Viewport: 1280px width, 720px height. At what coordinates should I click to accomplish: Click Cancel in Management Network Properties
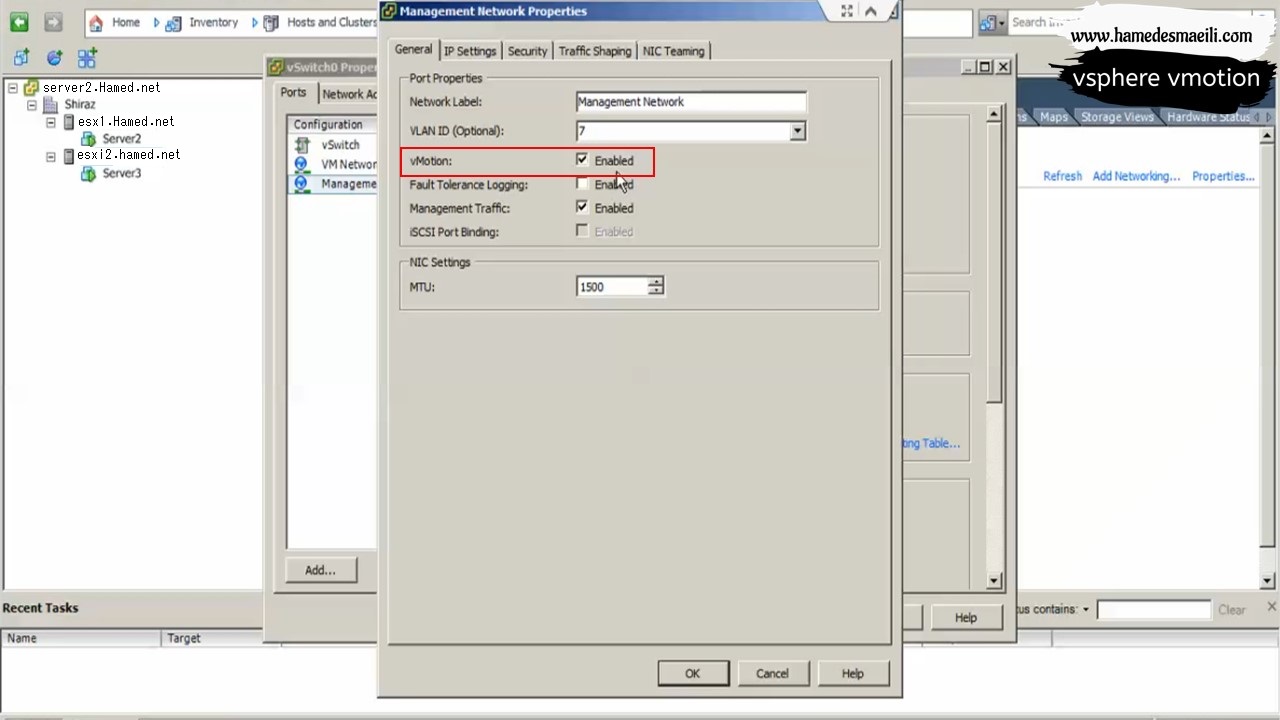tap(772, 673)
